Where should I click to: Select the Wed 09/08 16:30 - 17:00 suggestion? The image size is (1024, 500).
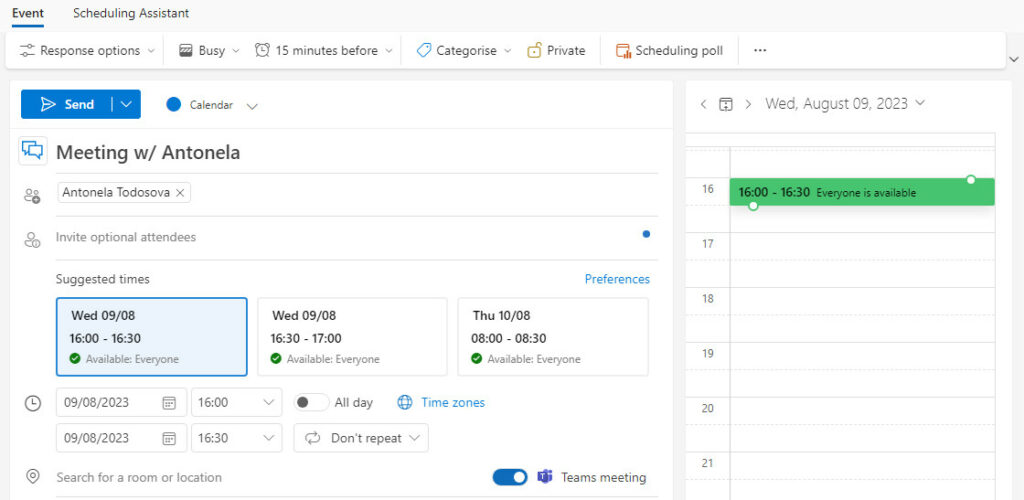coord(352,337)
